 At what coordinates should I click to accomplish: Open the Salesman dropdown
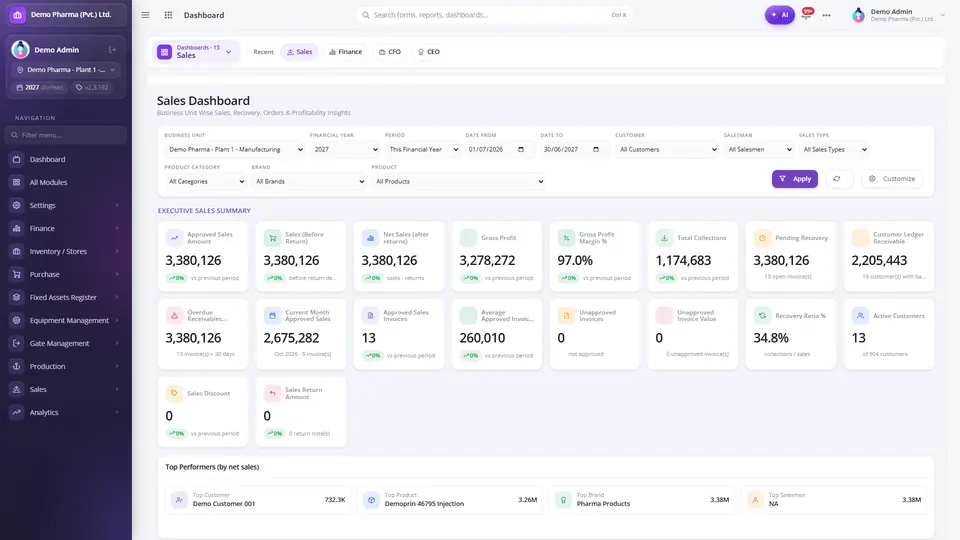coord(759,149)
